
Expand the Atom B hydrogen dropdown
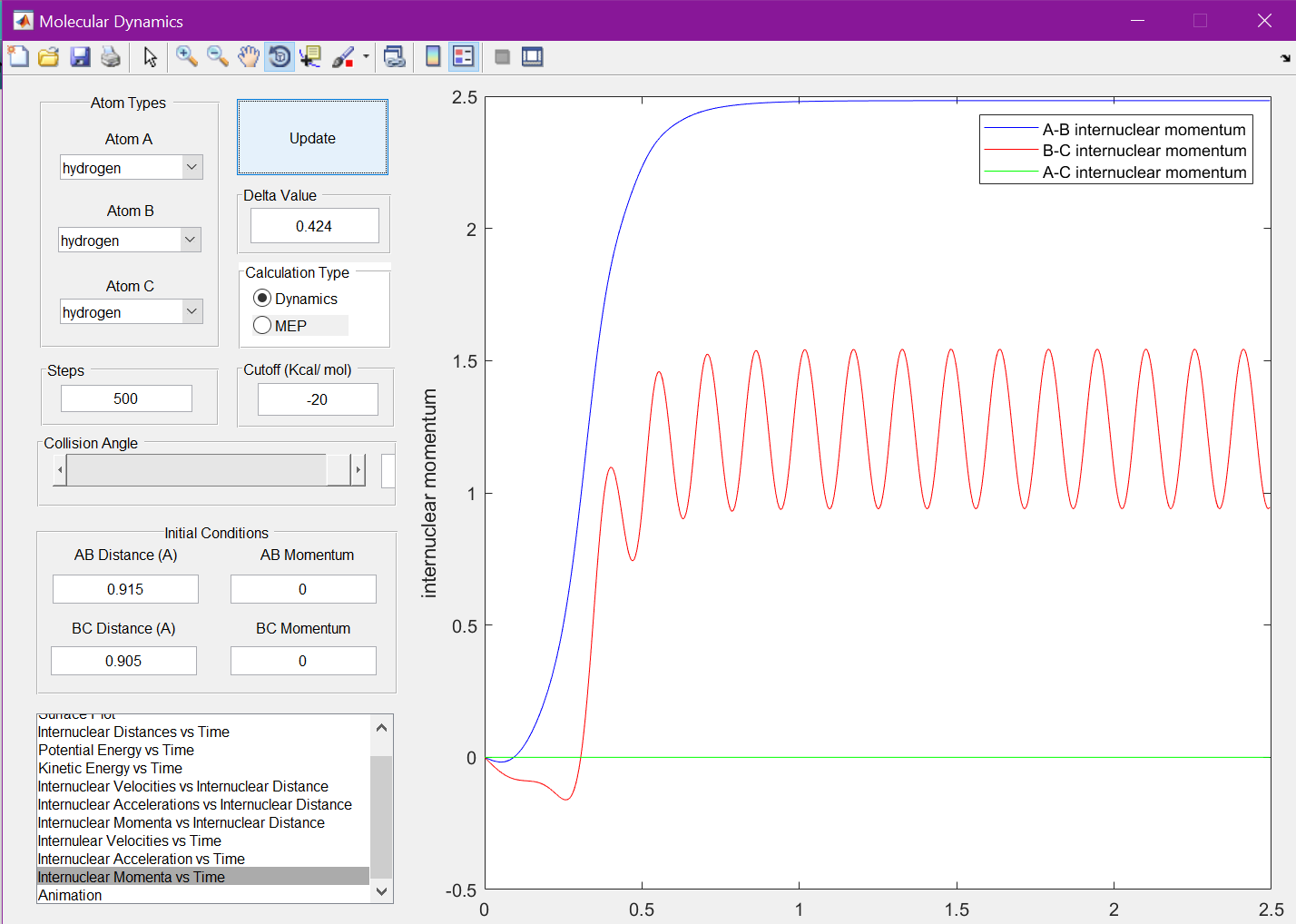[190, 240]
